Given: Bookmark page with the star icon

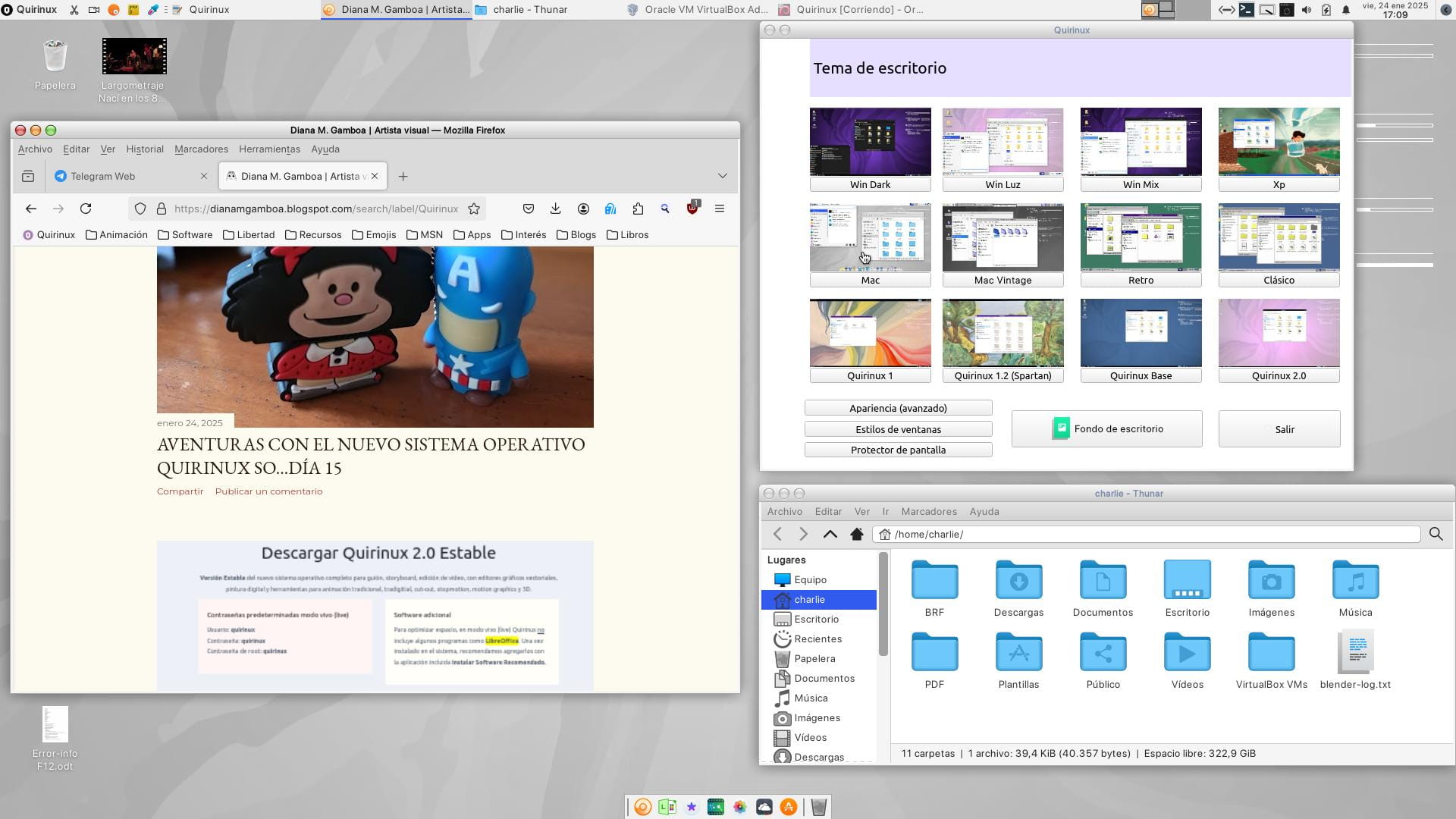Looking at the screenshot, I should click(474, 209).
